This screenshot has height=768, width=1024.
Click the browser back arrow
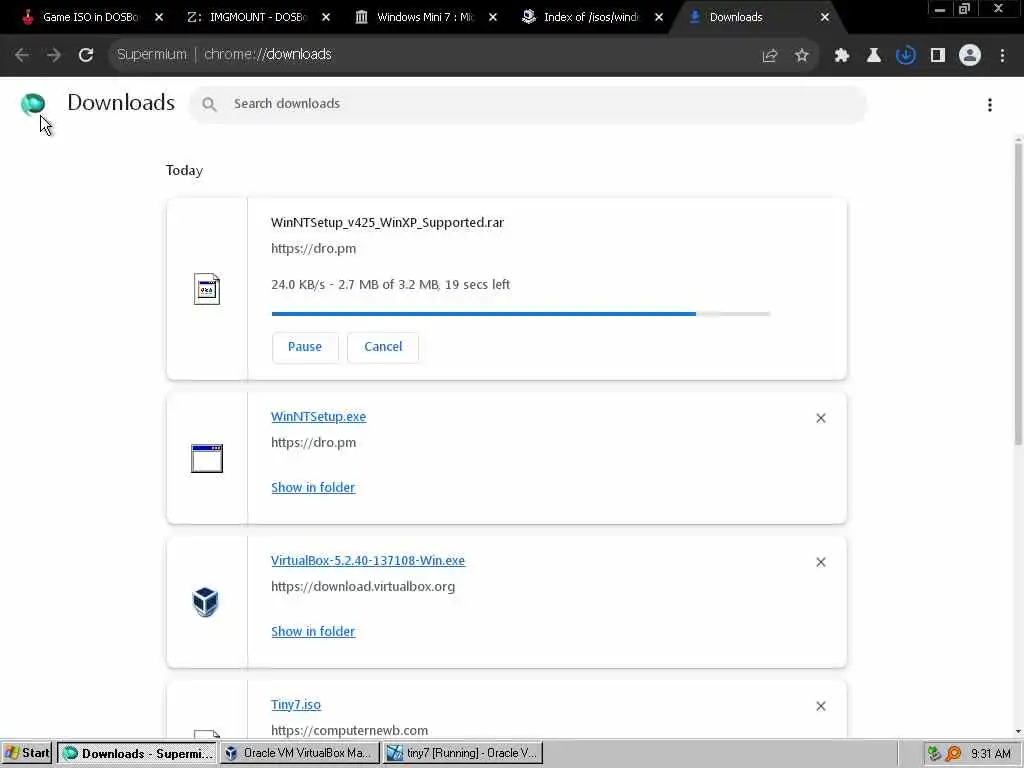pyautogui.click(x=22, y=55)
